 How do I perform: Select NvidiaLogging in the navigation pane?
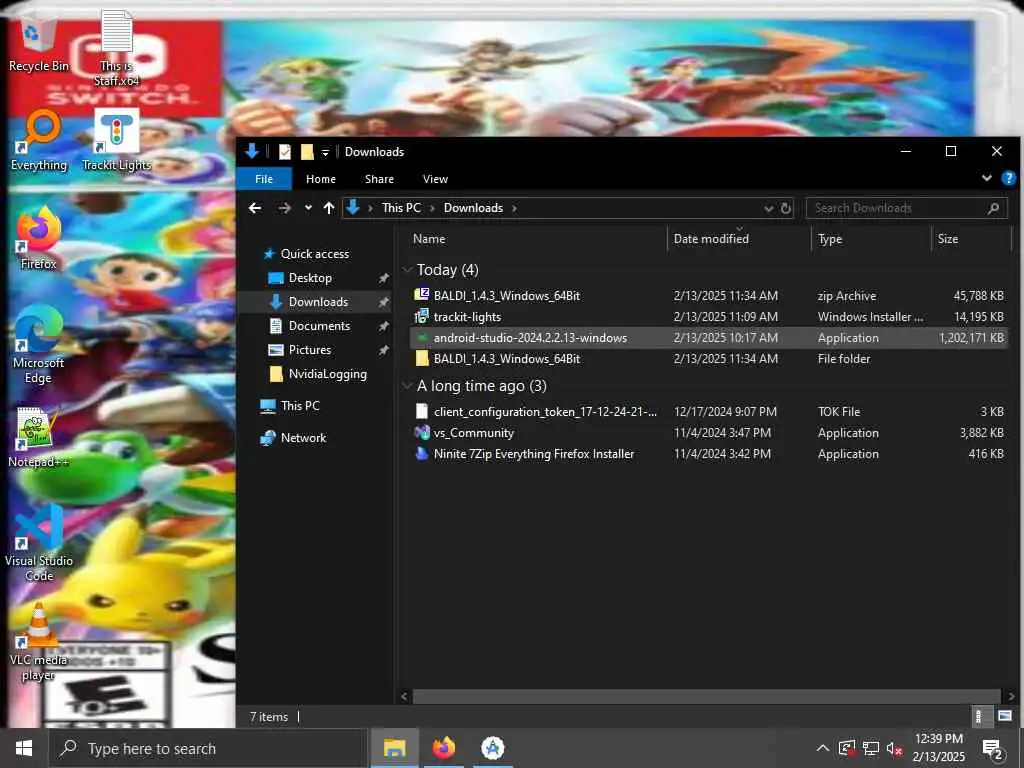(327, 374)
